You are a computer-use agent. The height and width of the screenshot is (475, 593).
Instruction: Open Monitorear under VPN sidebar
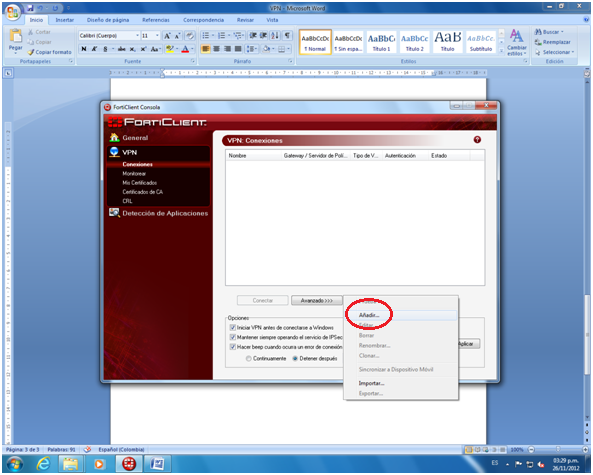click(134, 174)
